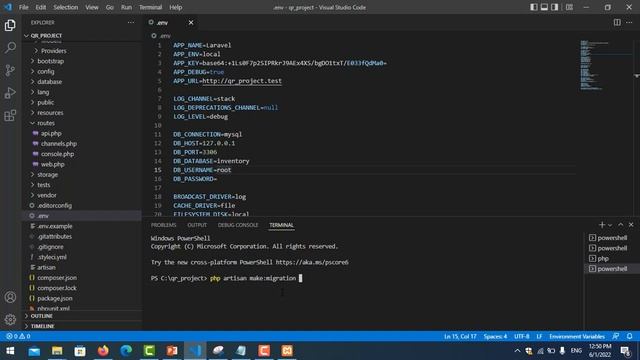Open the Accounts icon in activity bar
This screenshot has height=360, width=640.
click(x=10, y=297)
